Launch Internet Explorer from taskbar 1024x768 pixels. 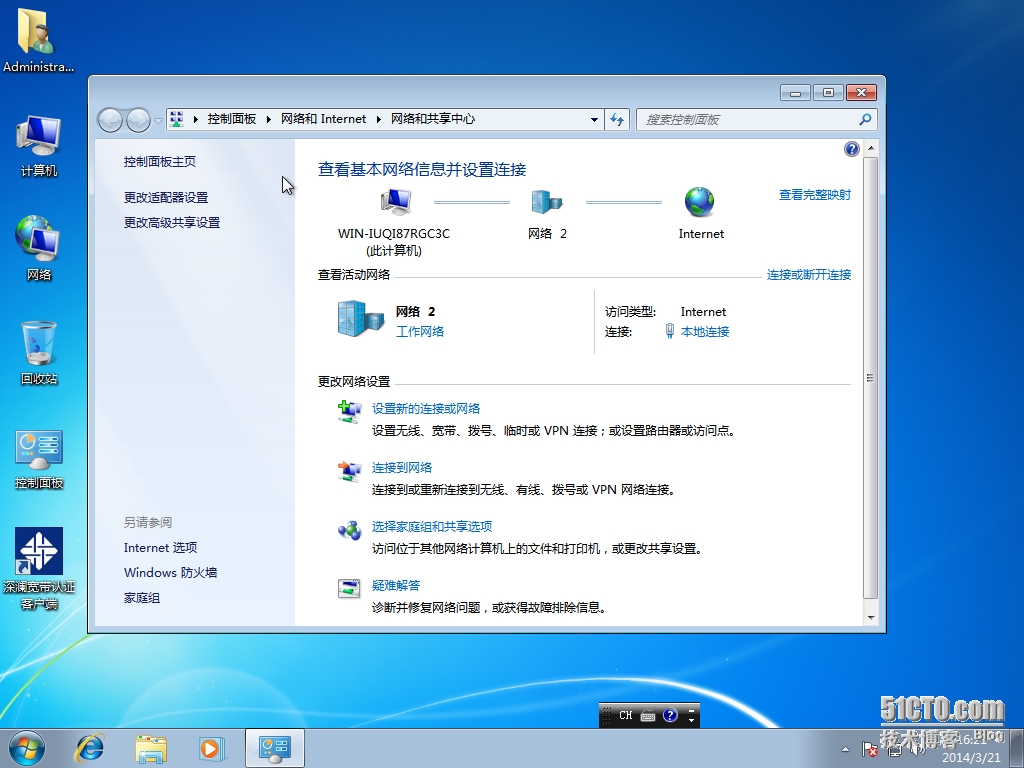[x=89, y=748]
